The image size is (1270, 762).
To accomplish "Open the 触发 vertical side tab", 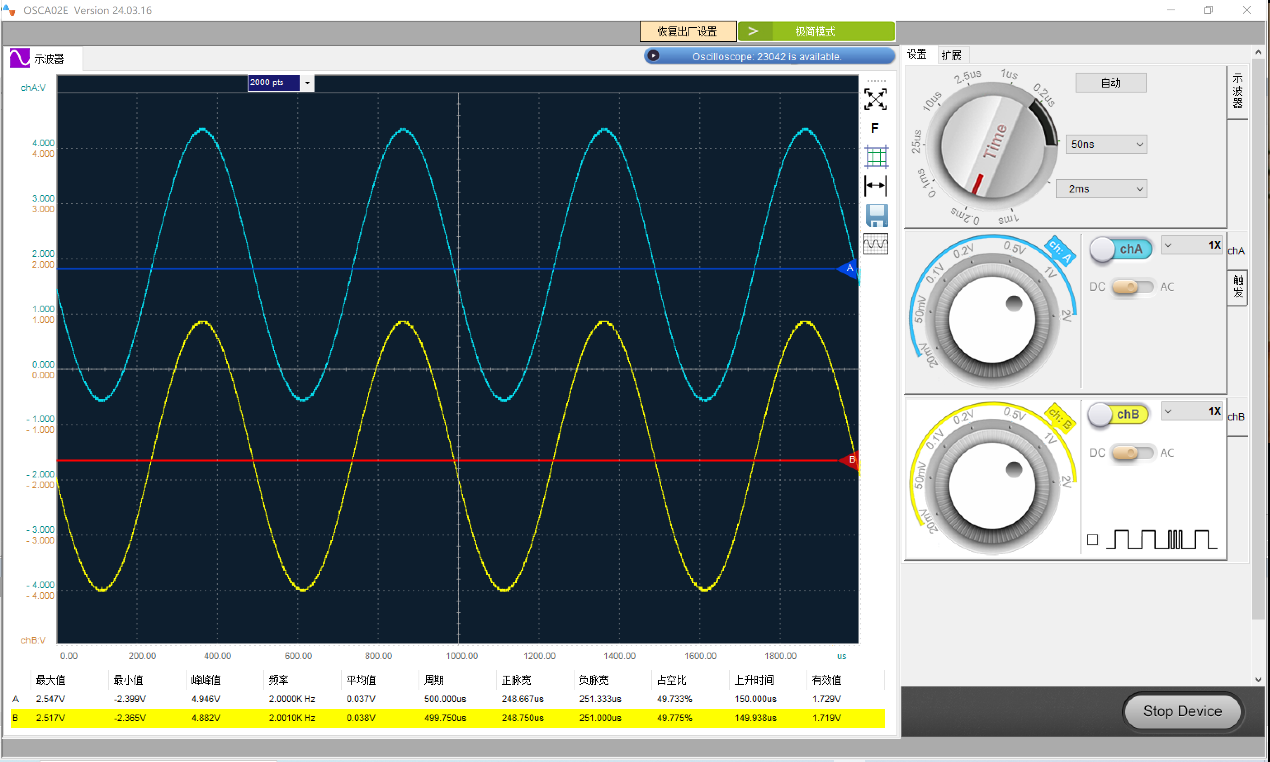I will point(1237,287).
